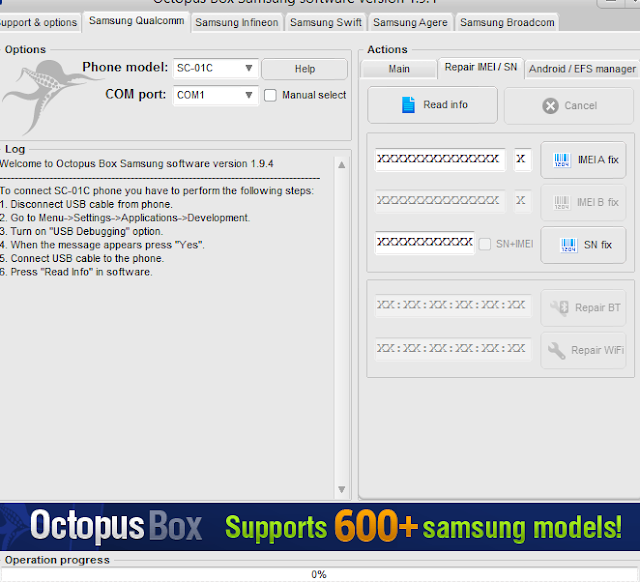
Task: Click the Cancel button label
Action: (580, 106)
